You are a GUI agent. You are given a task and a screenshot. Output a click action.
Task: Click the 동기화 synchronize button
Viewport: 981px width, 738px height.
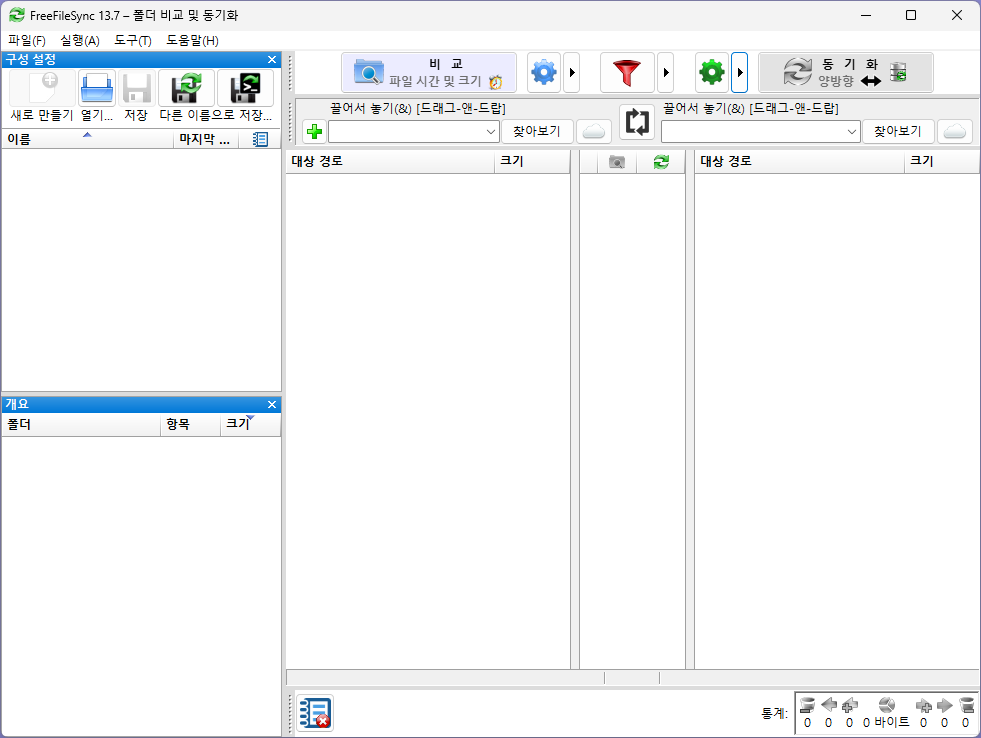[x=845, y=73]
